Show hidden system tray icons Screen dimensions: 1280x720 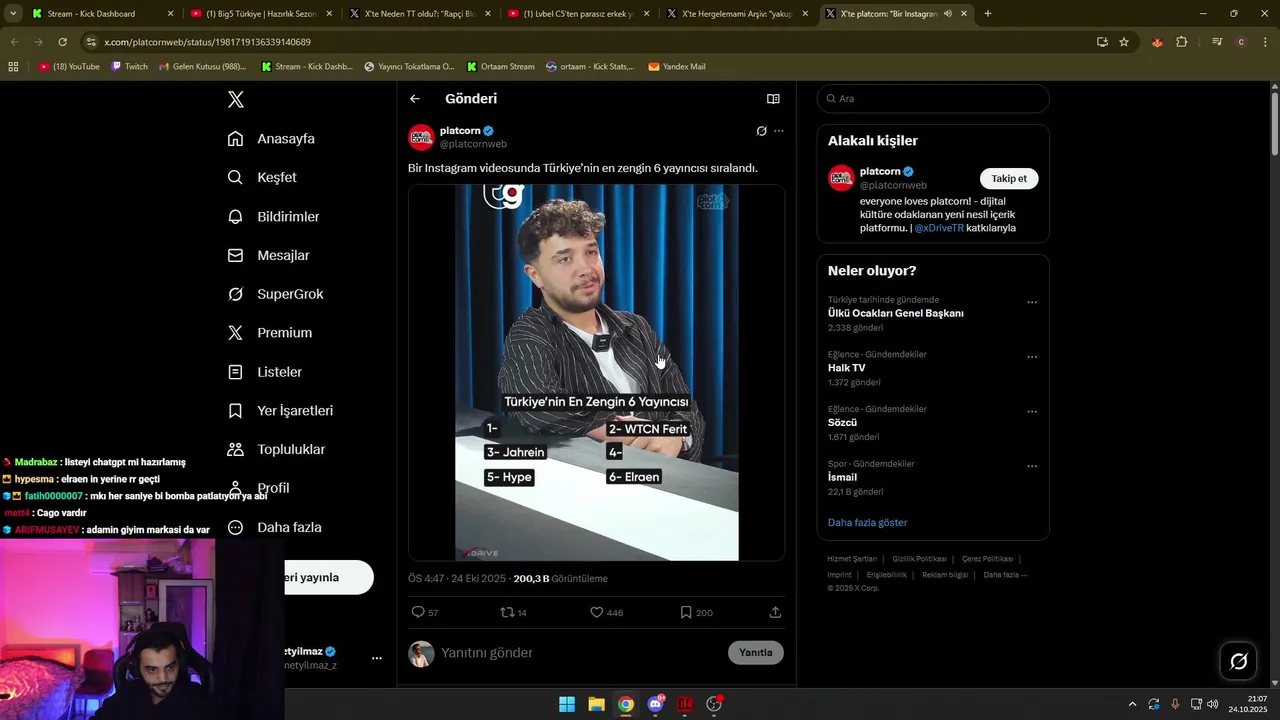click(1132, 704)
